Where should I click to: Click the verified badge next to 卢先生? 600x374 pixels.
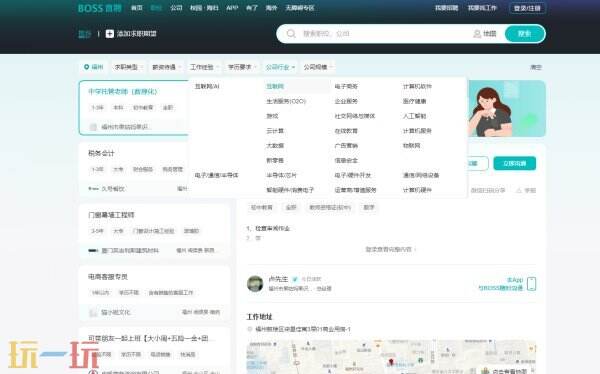295,279
